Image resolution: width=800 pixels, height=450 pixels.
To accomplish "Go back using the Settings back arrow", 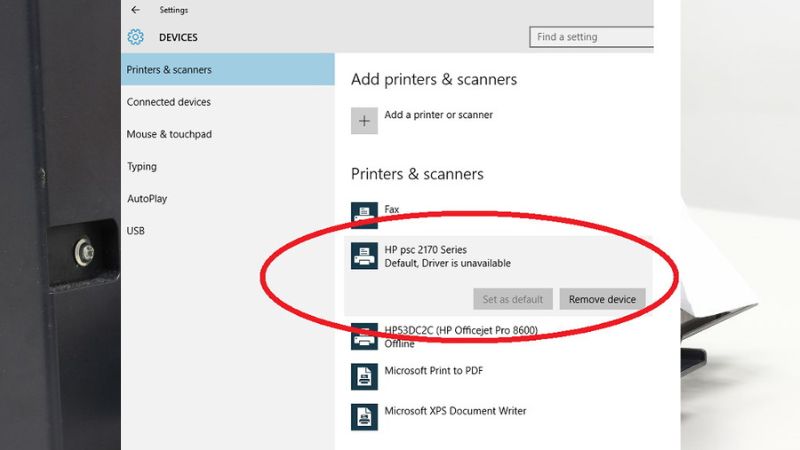I will point(135,10).
